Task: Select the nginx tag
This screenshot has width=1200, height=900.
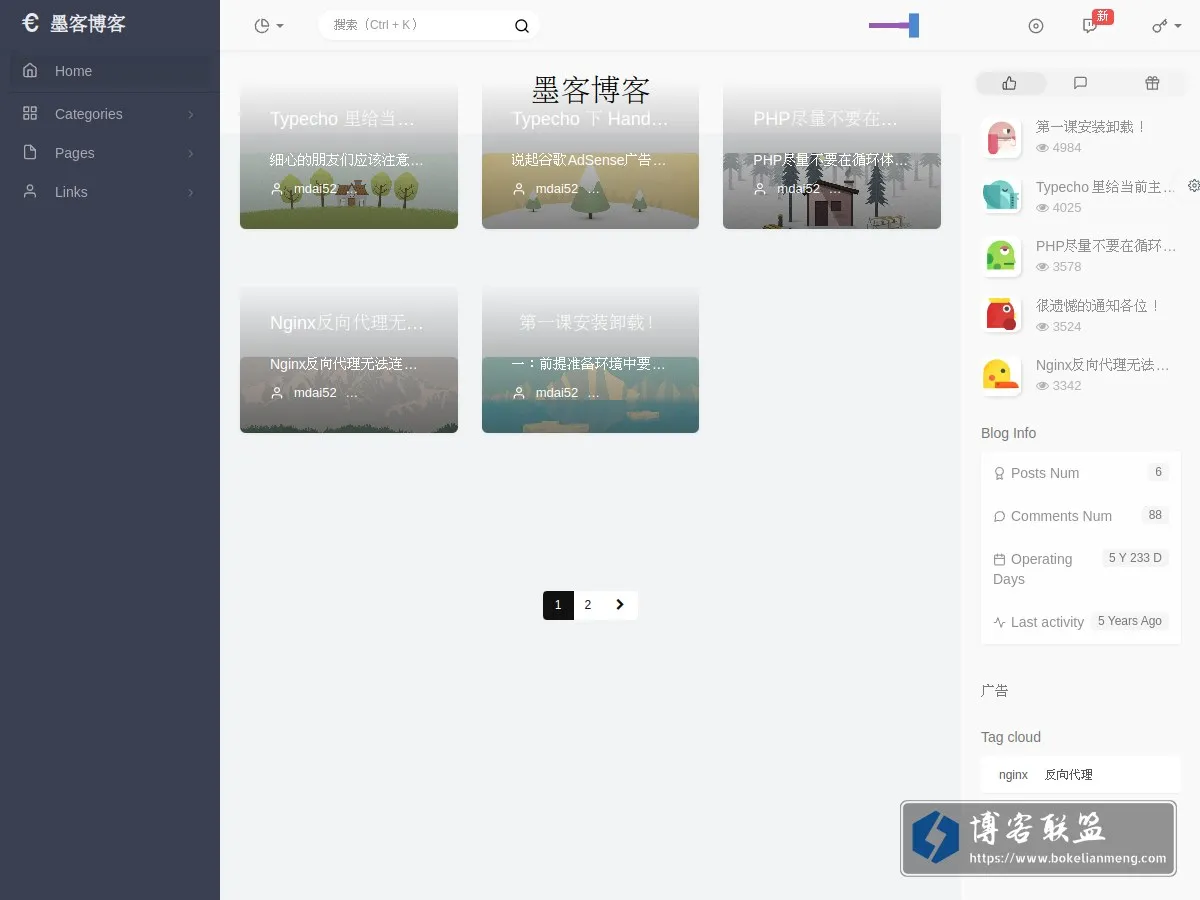Action: click(1013, 775)
